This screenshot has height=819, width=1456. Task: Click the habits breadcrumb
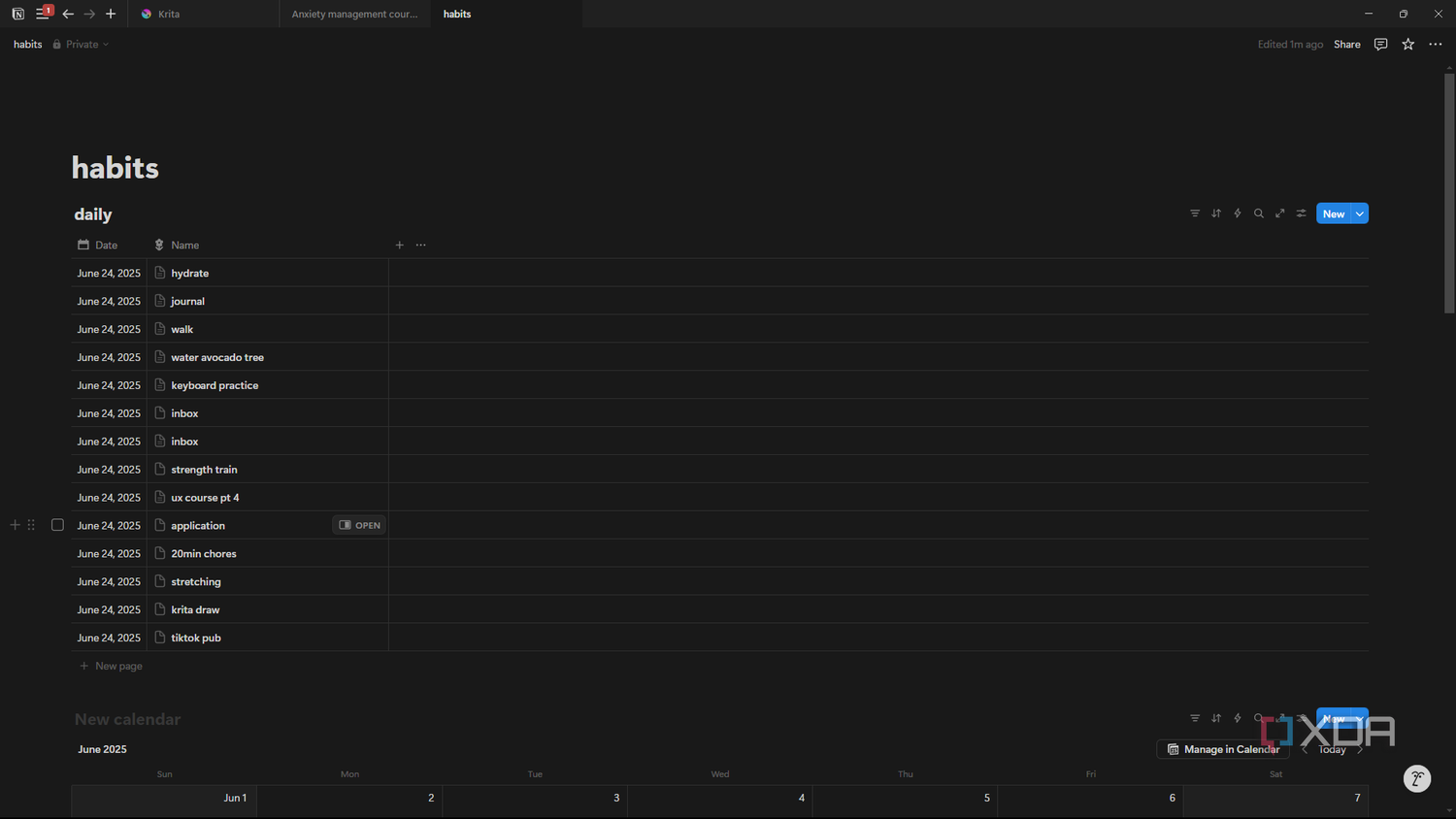(x=28, y=45)
